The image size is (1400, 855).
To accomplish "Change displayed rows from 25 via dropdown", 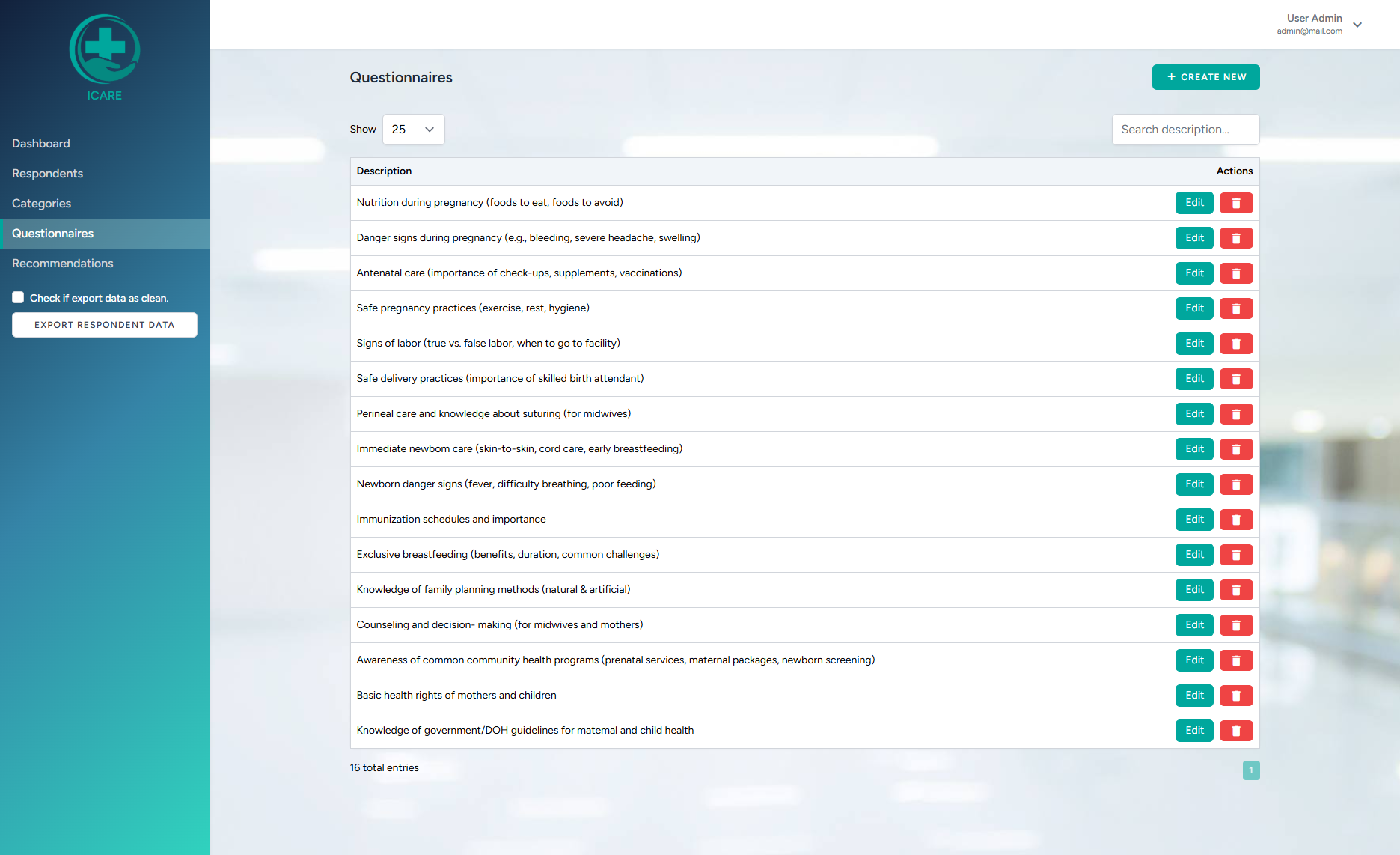I will tap(413, 129).
